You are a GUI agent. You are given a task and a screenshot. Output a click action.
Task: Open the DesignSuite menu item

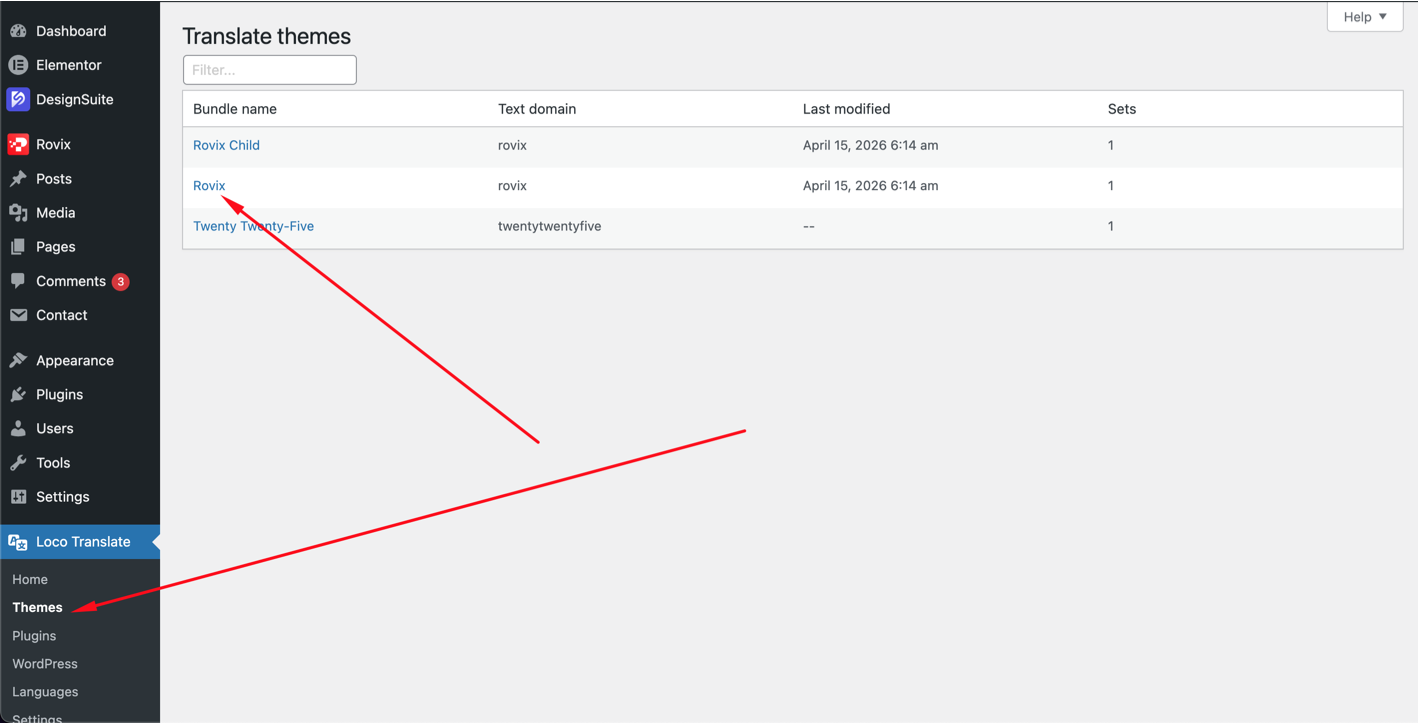75,99
